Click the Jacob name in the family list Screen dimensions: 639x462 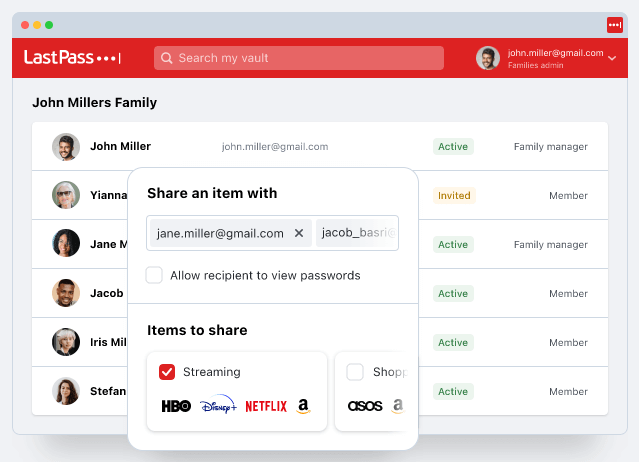point(106,293)
